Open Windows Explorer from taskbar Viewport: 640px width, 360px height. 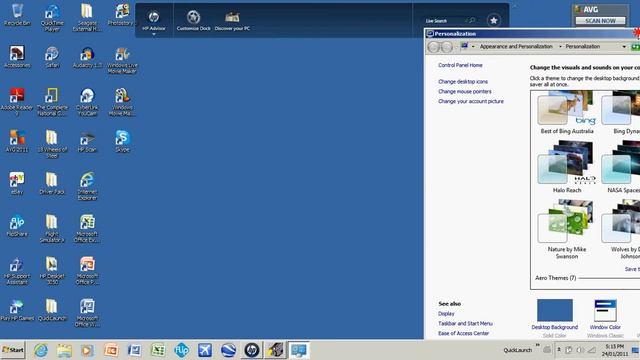click(64, 350)
